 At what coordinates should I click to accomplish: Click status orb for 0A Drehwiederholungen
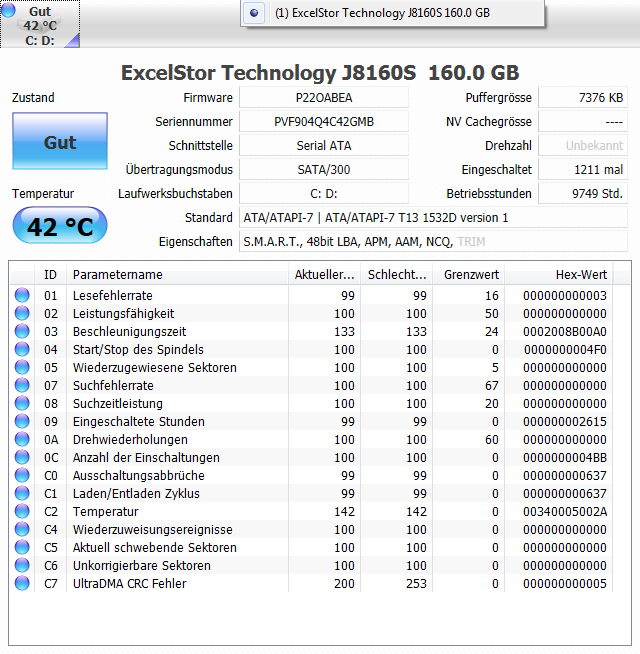coord(22,439)
